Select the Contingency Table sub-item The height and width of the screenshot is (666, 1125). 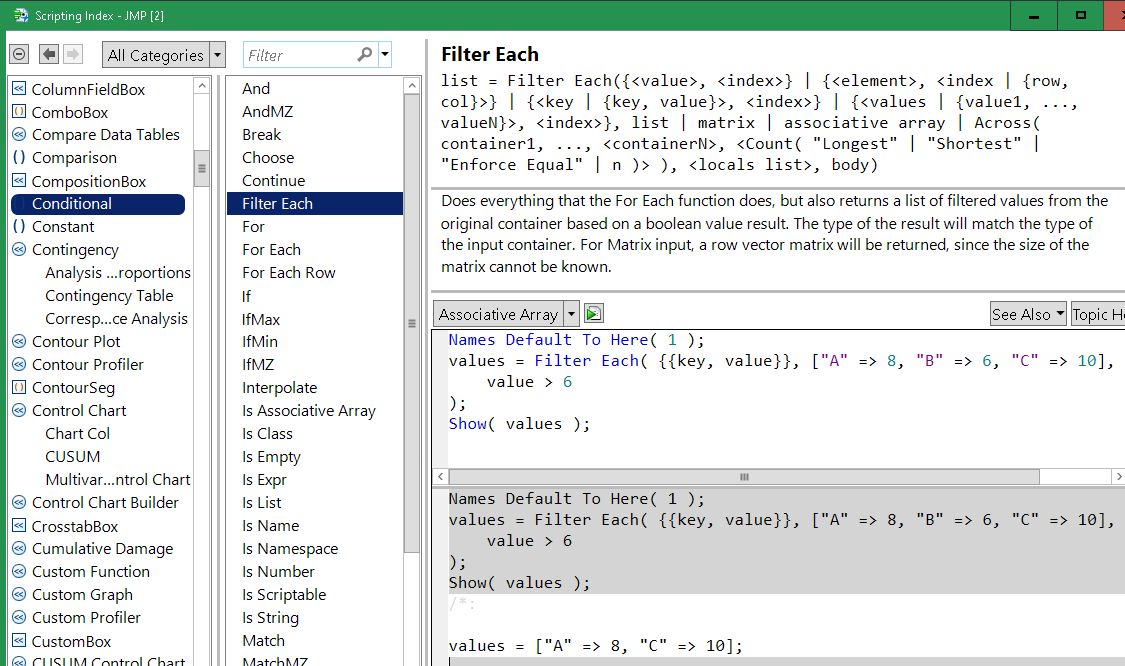[x=110, y=295]
